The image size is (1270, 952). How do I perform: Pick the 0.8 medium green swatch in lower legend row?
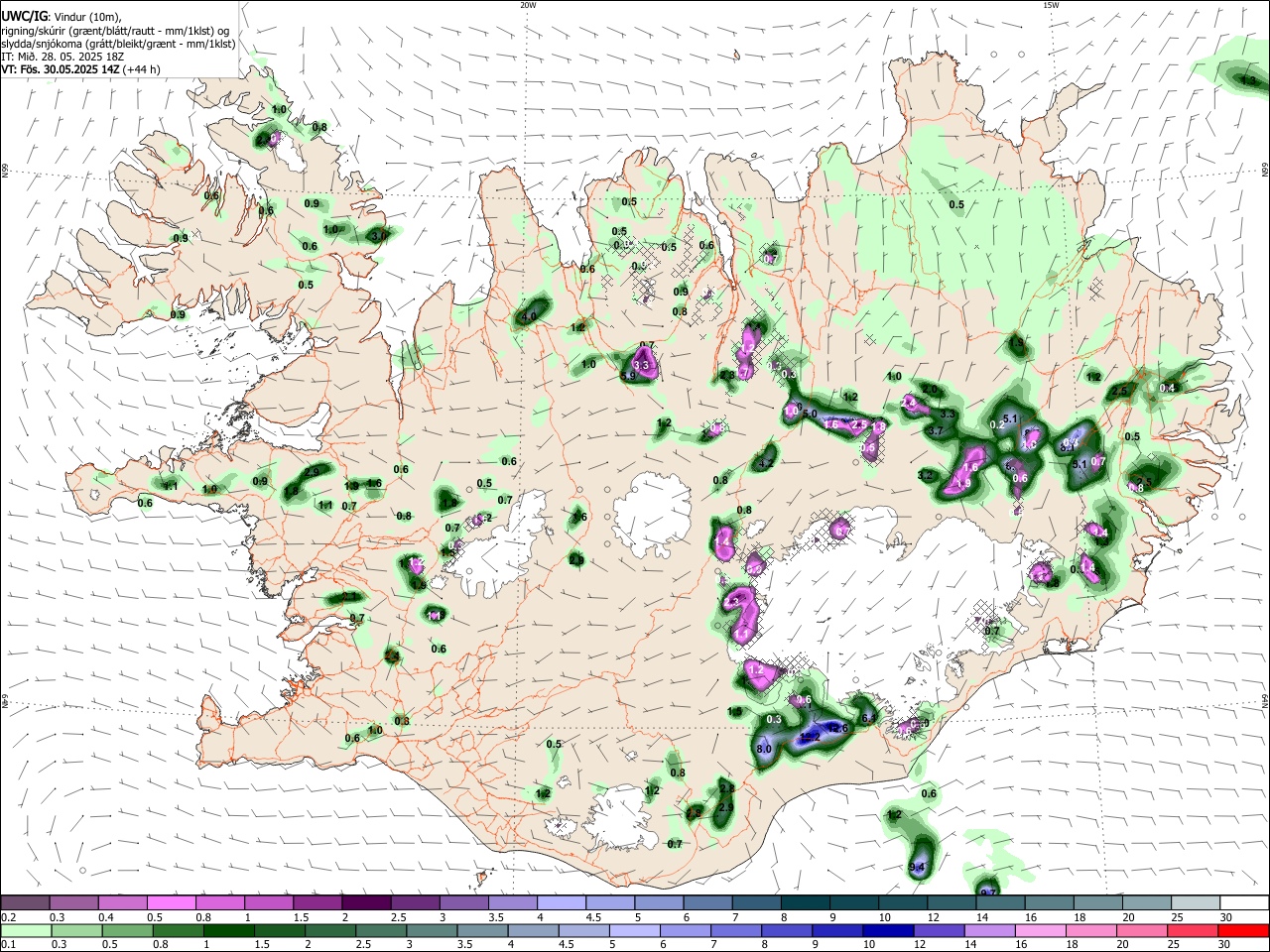(x=178, y=930)
